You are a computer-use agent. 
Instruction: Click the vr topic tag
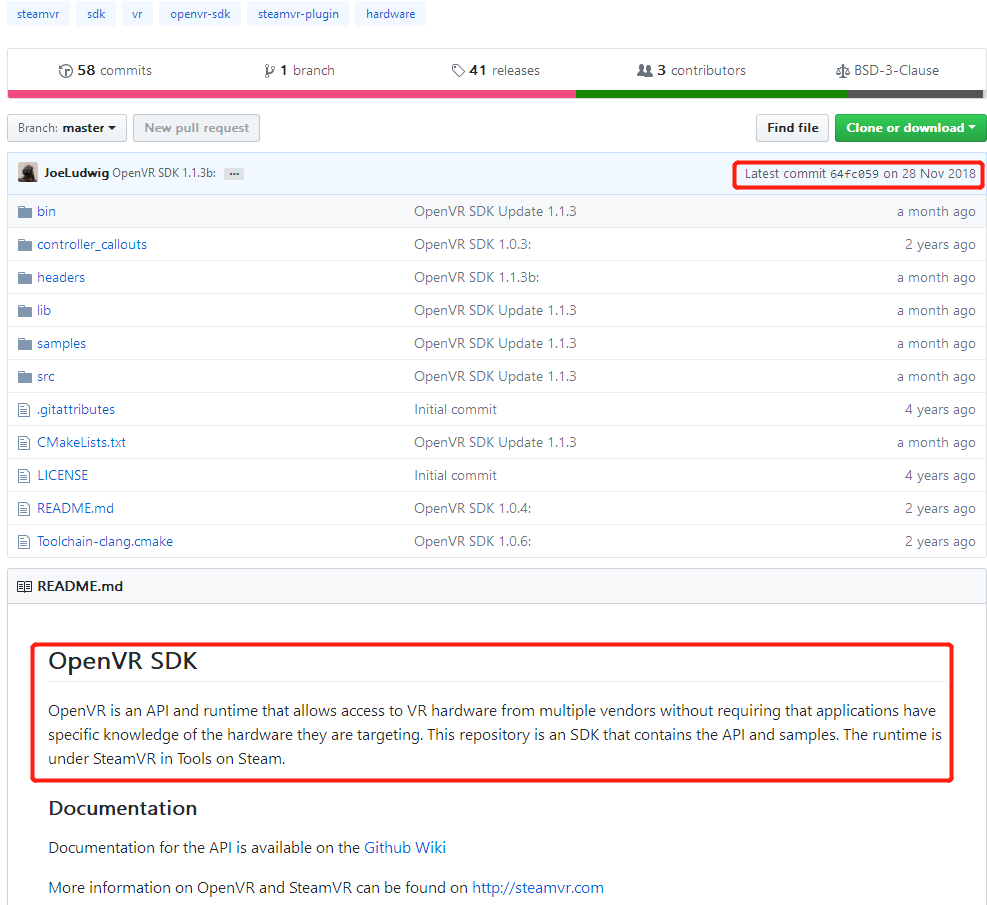click(x=137, y=14)
